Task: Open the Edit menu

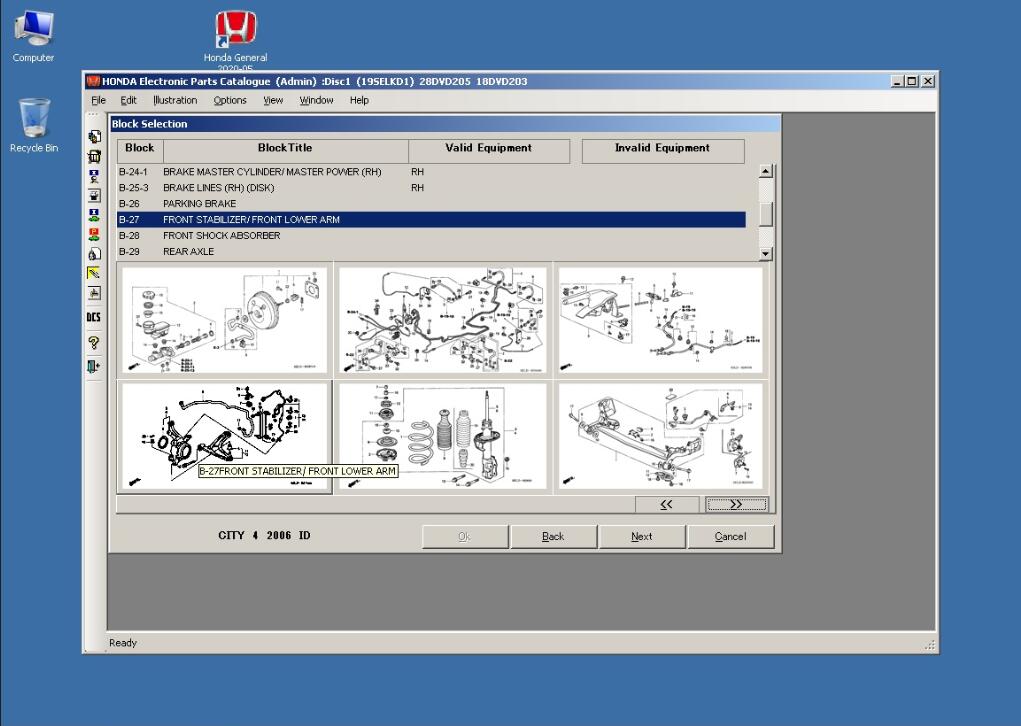Action: pyautogui.click(x=128, y=100)
